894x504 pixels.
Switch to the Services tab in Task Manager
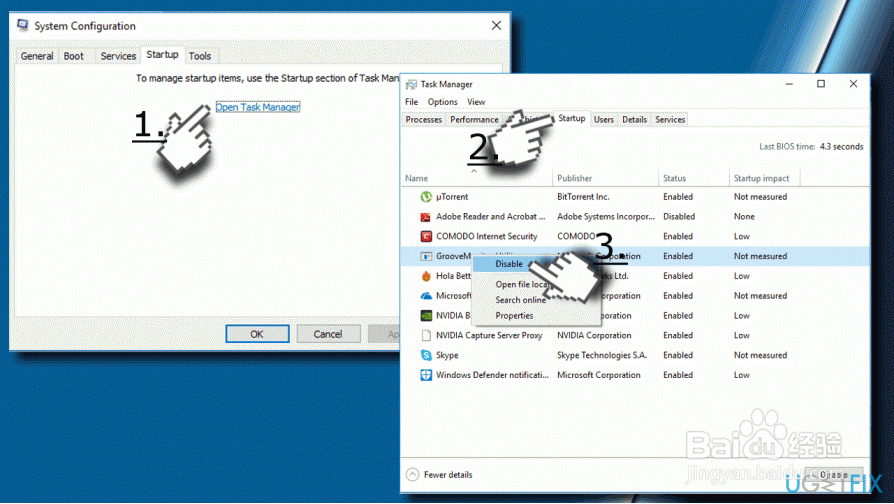coord(670,120)
